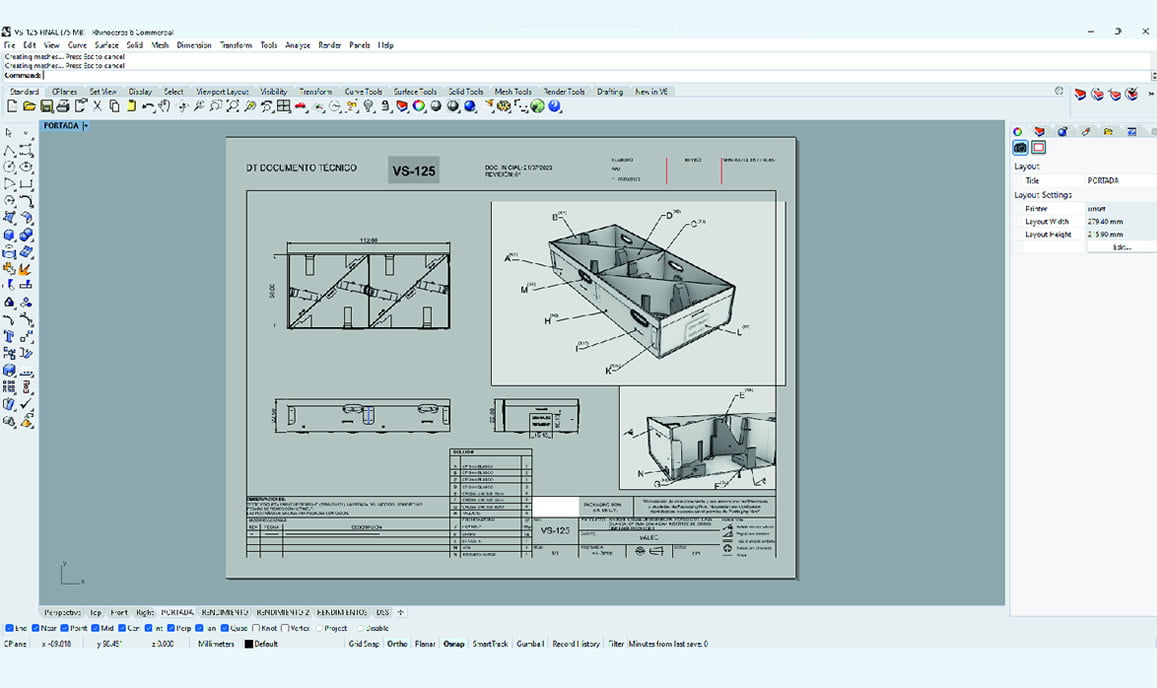Open the PORTADA viewport title dropdown arrow
The width and height of the screenshot is (1157, 688).
[86, 126]
